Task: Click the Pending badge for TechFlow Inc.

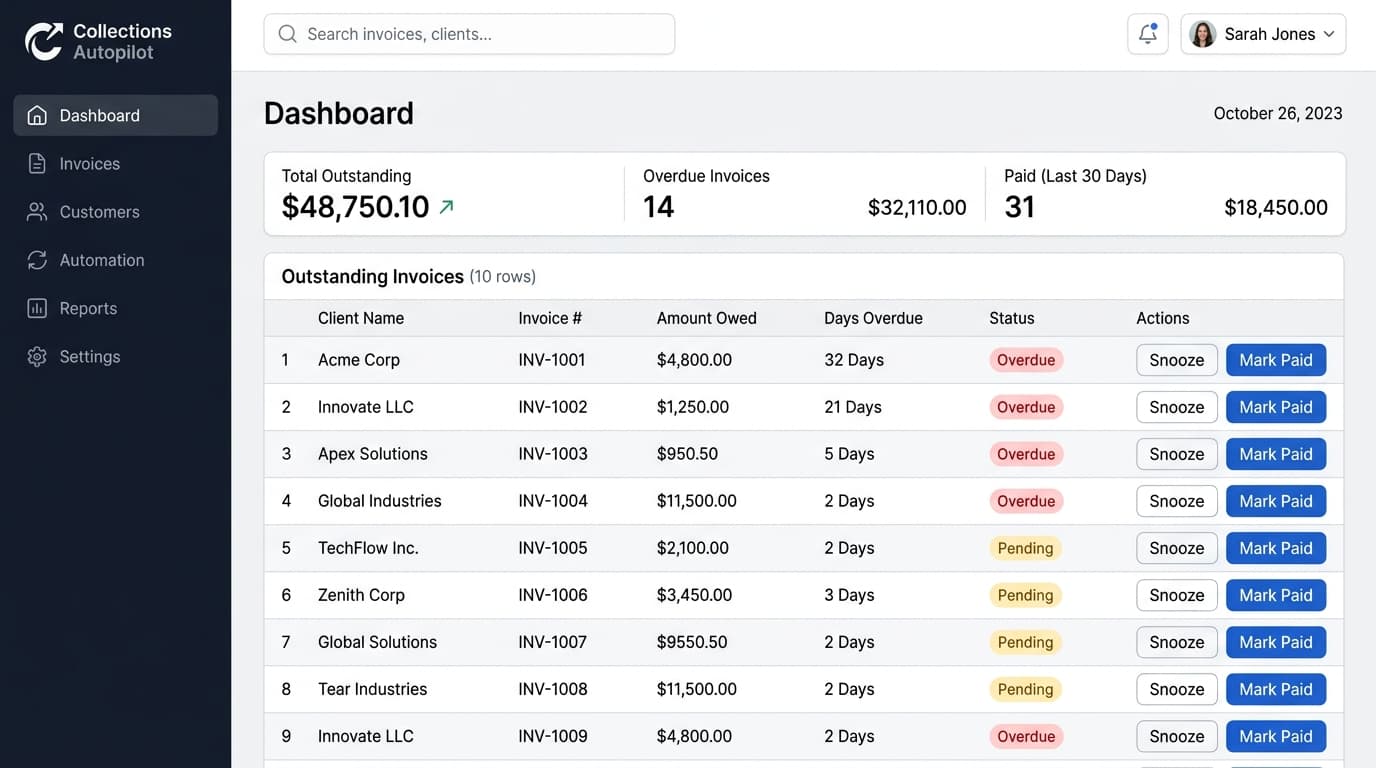Action: point(1026,548)
